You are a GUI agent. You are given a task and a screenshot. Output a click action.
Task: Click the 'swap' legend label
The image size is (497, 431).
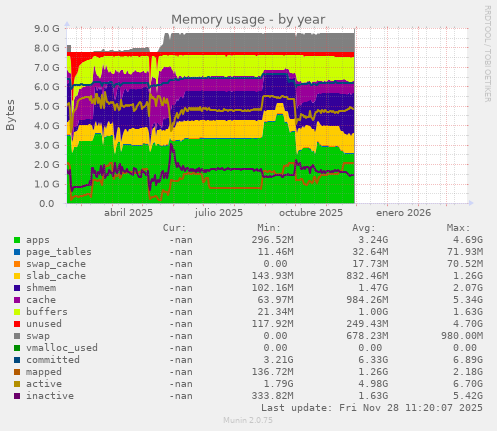point(38,336)
